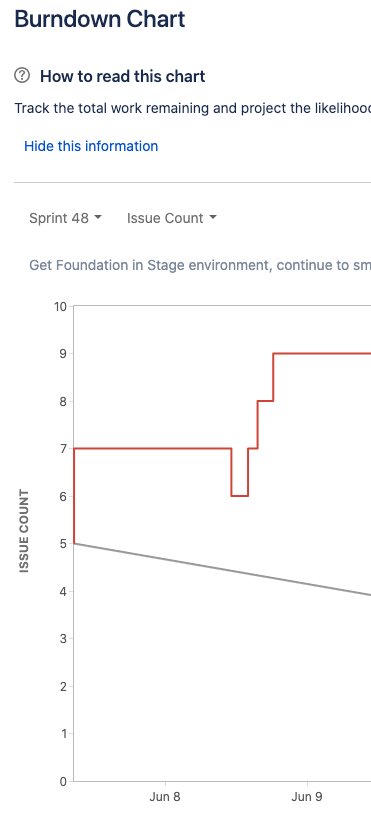Click the Jun 8 x-axis label

[165, 796]
